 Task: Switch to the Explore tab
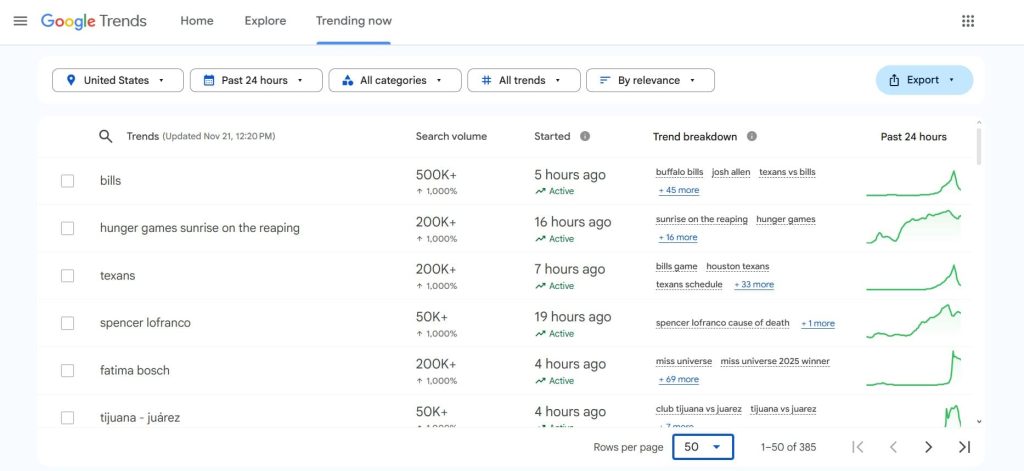pos(265,21)
